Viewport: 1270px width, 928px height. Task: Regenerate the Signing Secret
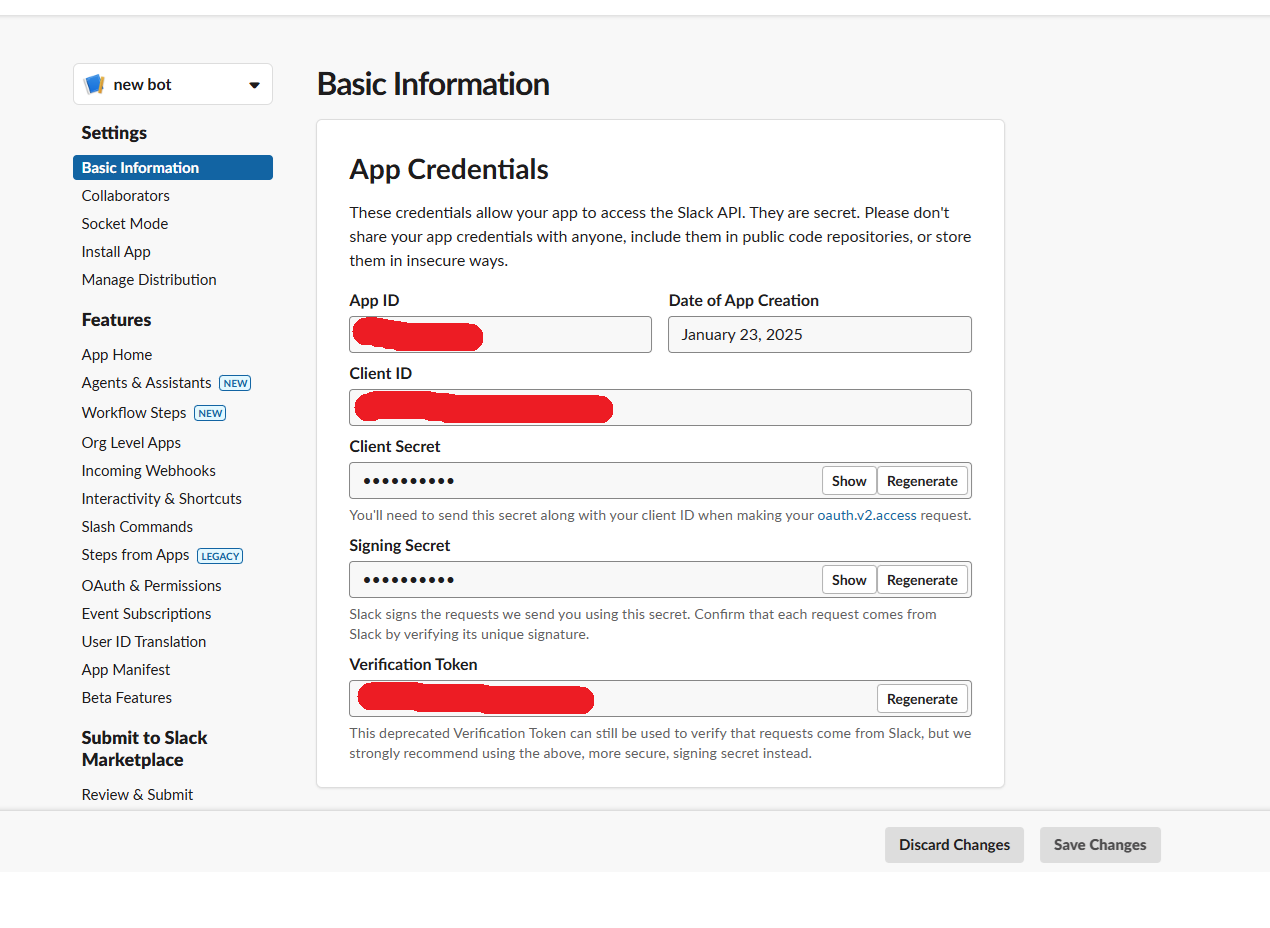922,580
